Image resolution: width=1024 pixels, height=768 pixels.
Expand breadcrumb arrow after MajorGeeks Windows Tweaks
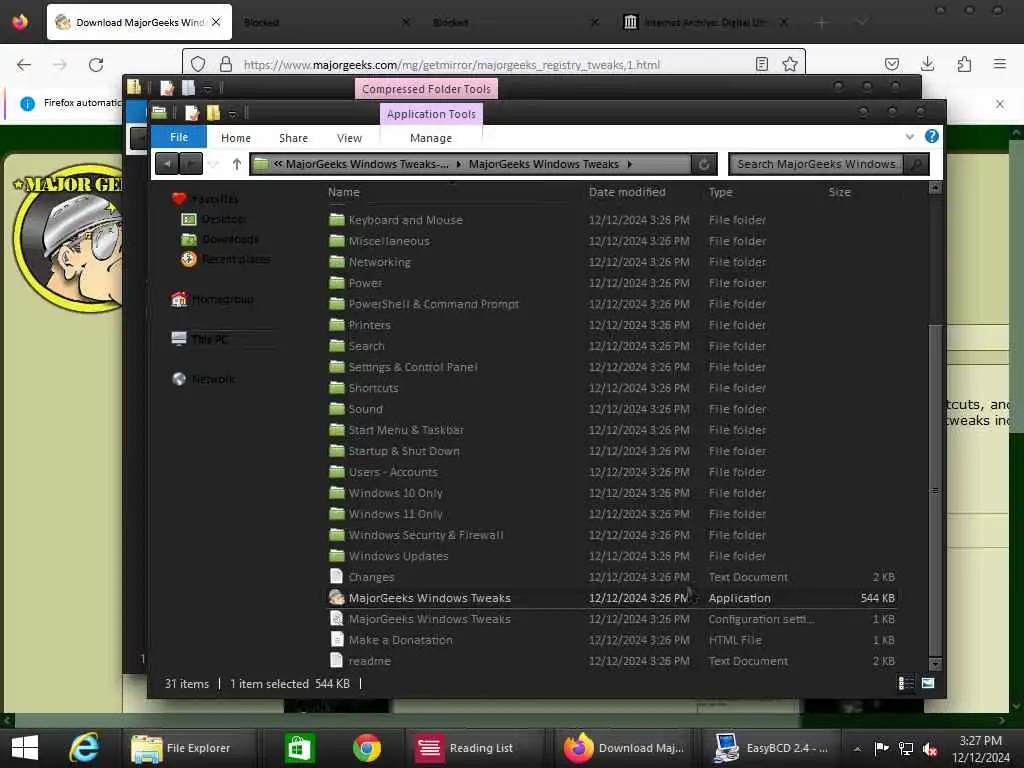(630, 164)
